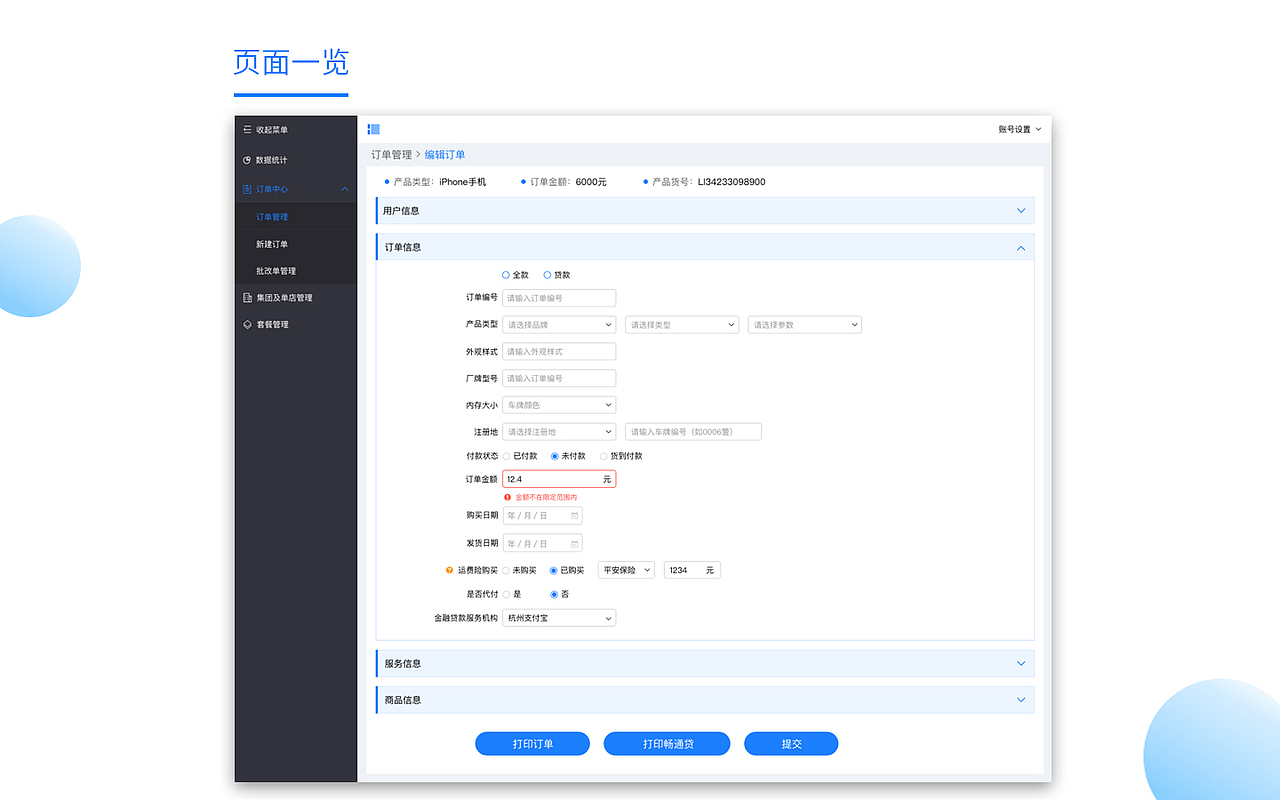The height and width of the screenshot is (800, 1280).
Task: Go to 订单管理 in the breadcrumb
Action: point(391,155)
